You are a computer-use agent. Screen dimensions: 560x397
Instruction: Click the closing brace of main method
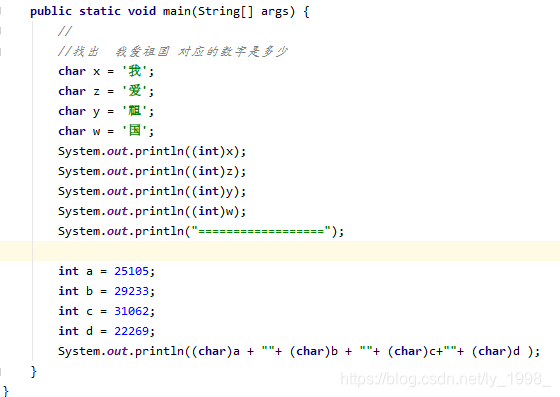click(x=34, y=372)
